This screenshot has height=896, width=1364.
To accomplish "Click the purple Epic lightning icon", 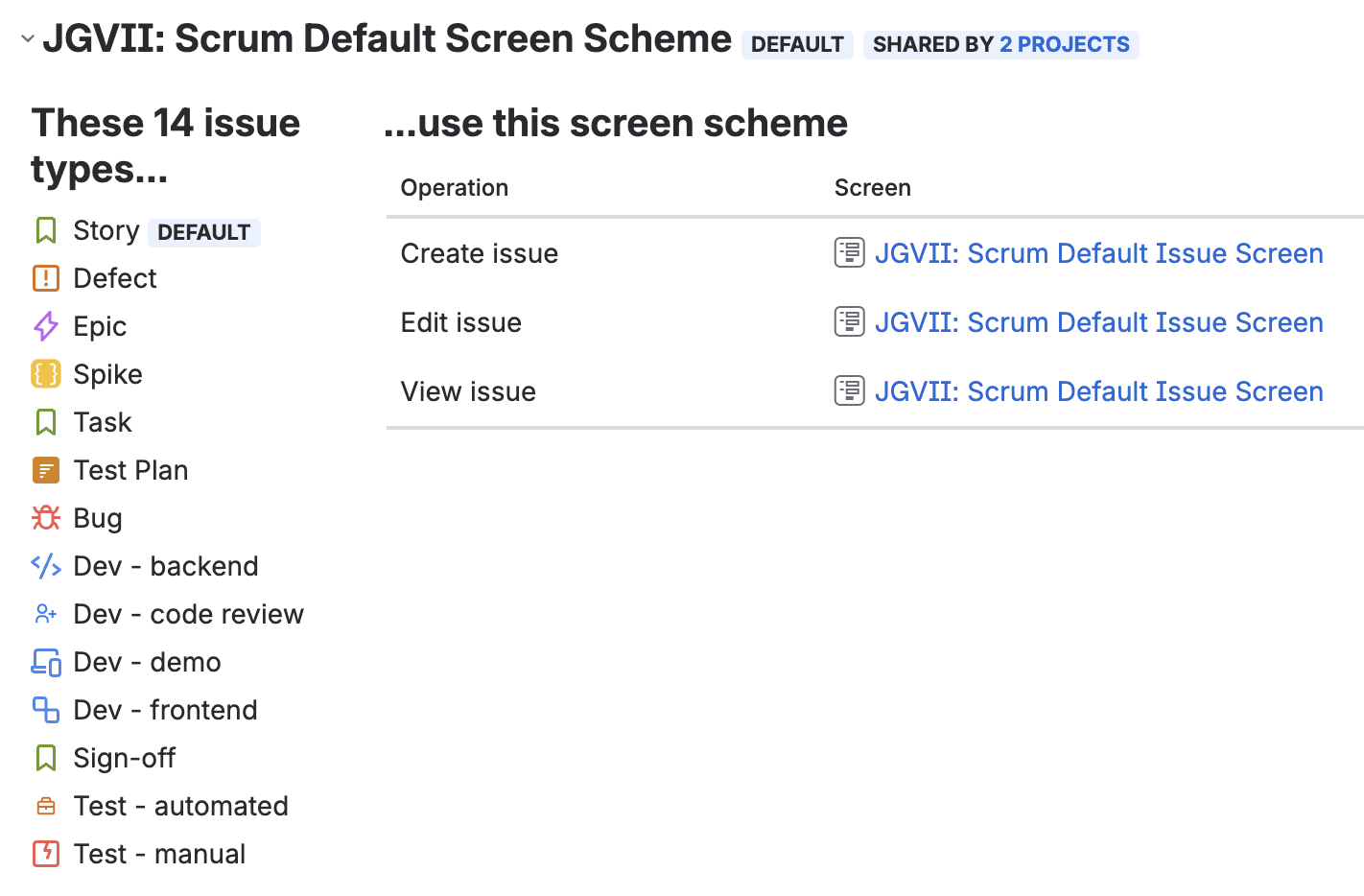I will (x=46, y=326).
